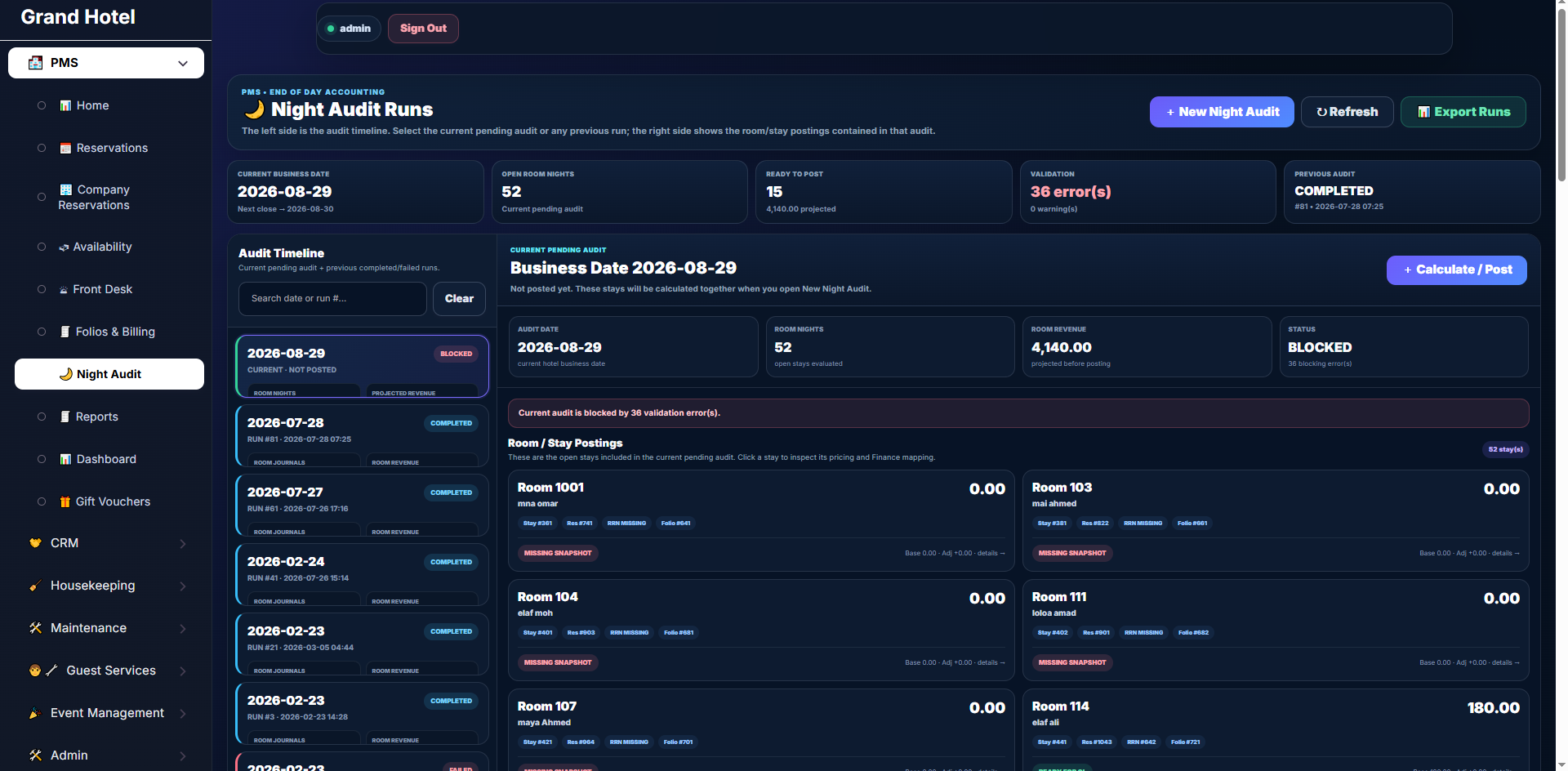This screenshot has width=1568, height=771.
Task: Click the Gift Vouchers gift icon
Action: click(x=65, y=501)
